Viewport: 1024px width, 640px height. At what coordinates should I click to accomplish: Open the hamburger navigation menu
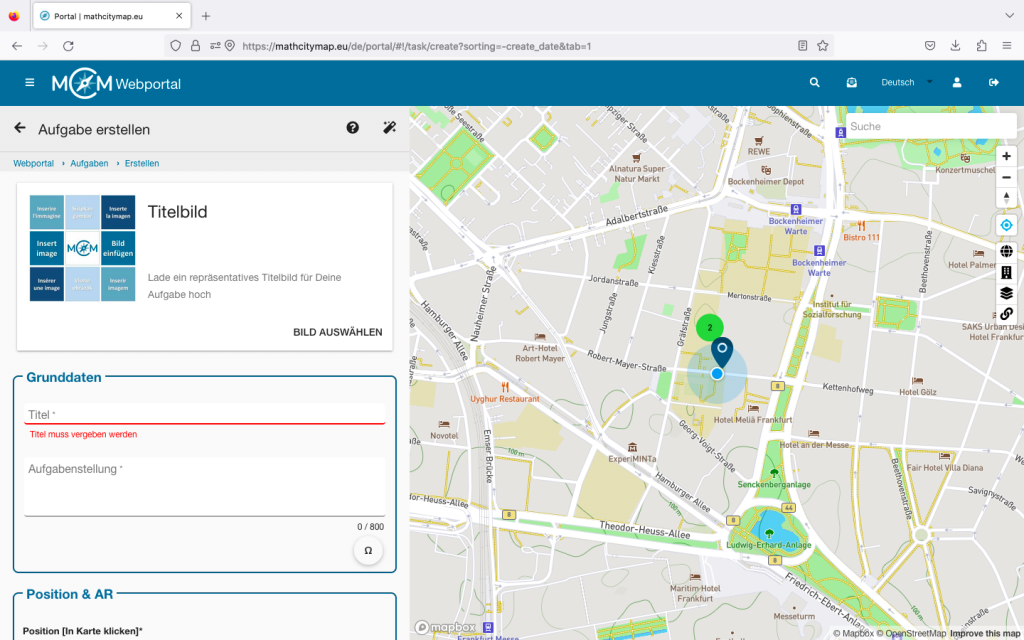(30, 83)
